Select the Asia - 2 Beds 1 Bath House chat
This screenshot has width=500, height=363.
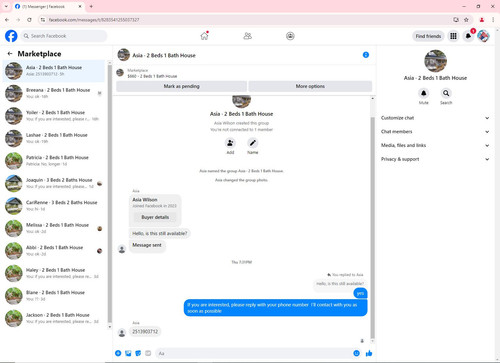[x=54, y=71]
